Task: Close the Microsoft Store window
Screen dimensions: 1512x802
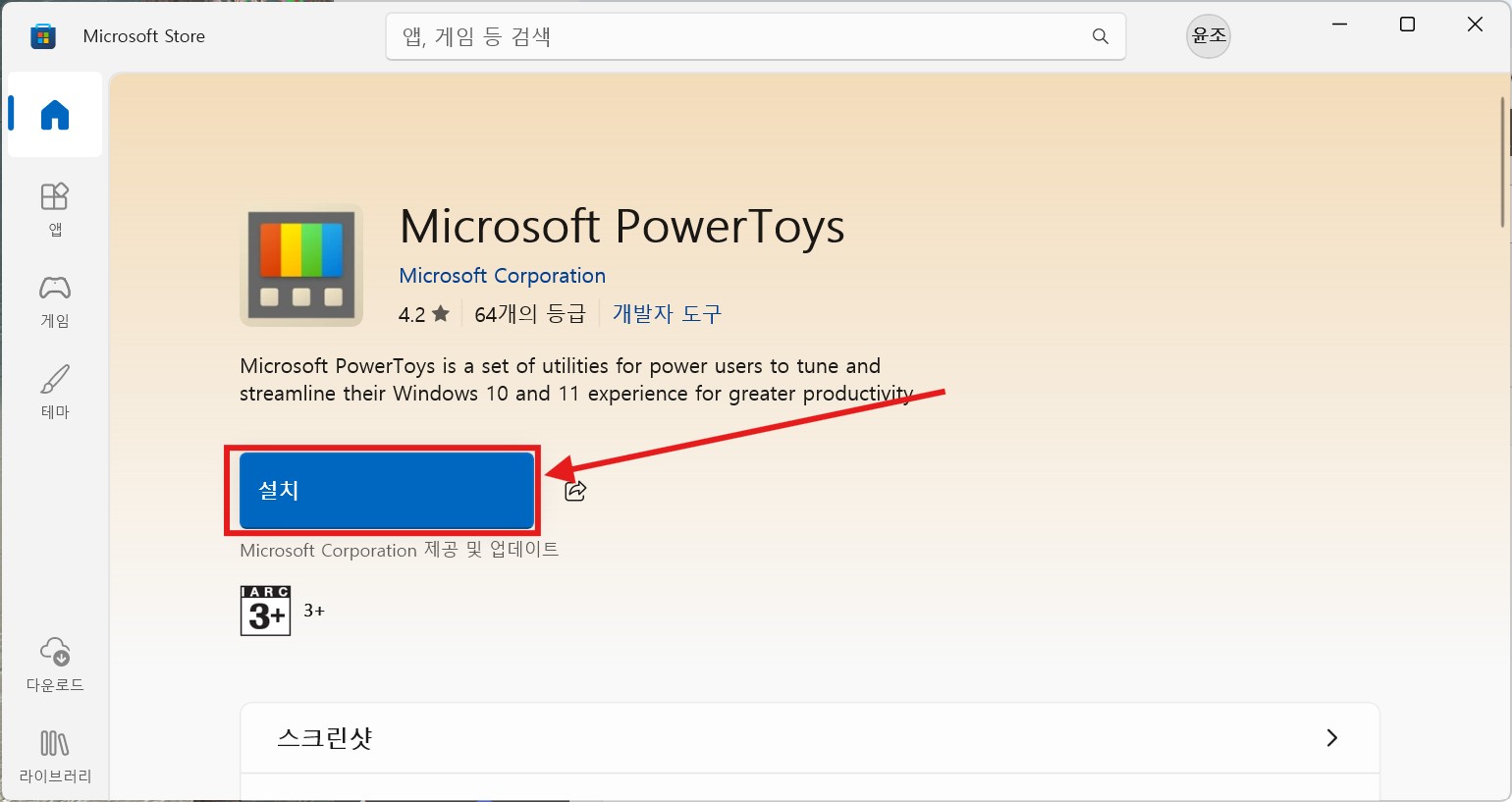Action: tap(1475, 25)
